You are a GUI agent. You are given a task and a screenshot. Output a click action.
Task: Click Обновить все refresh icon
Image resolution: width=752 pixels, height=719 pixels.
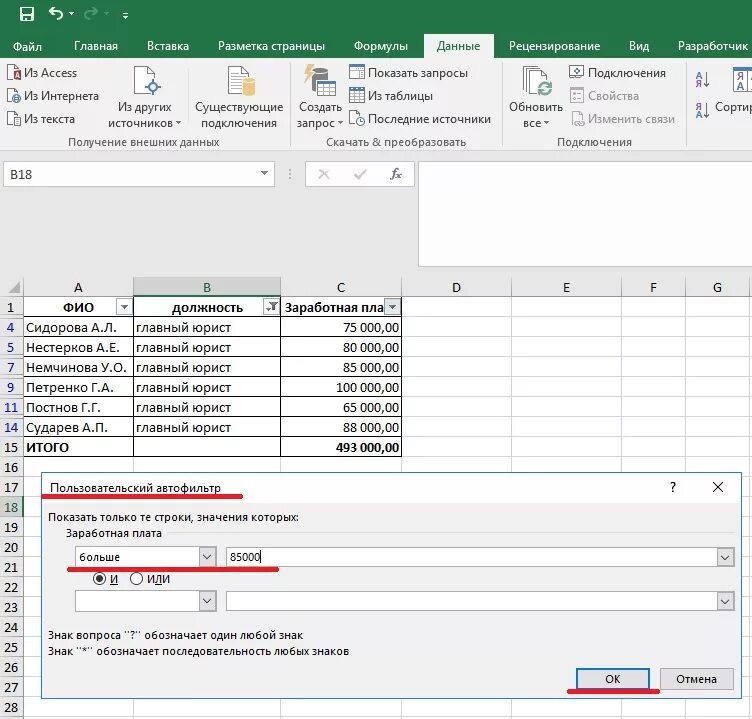click(x=537, y=81)
